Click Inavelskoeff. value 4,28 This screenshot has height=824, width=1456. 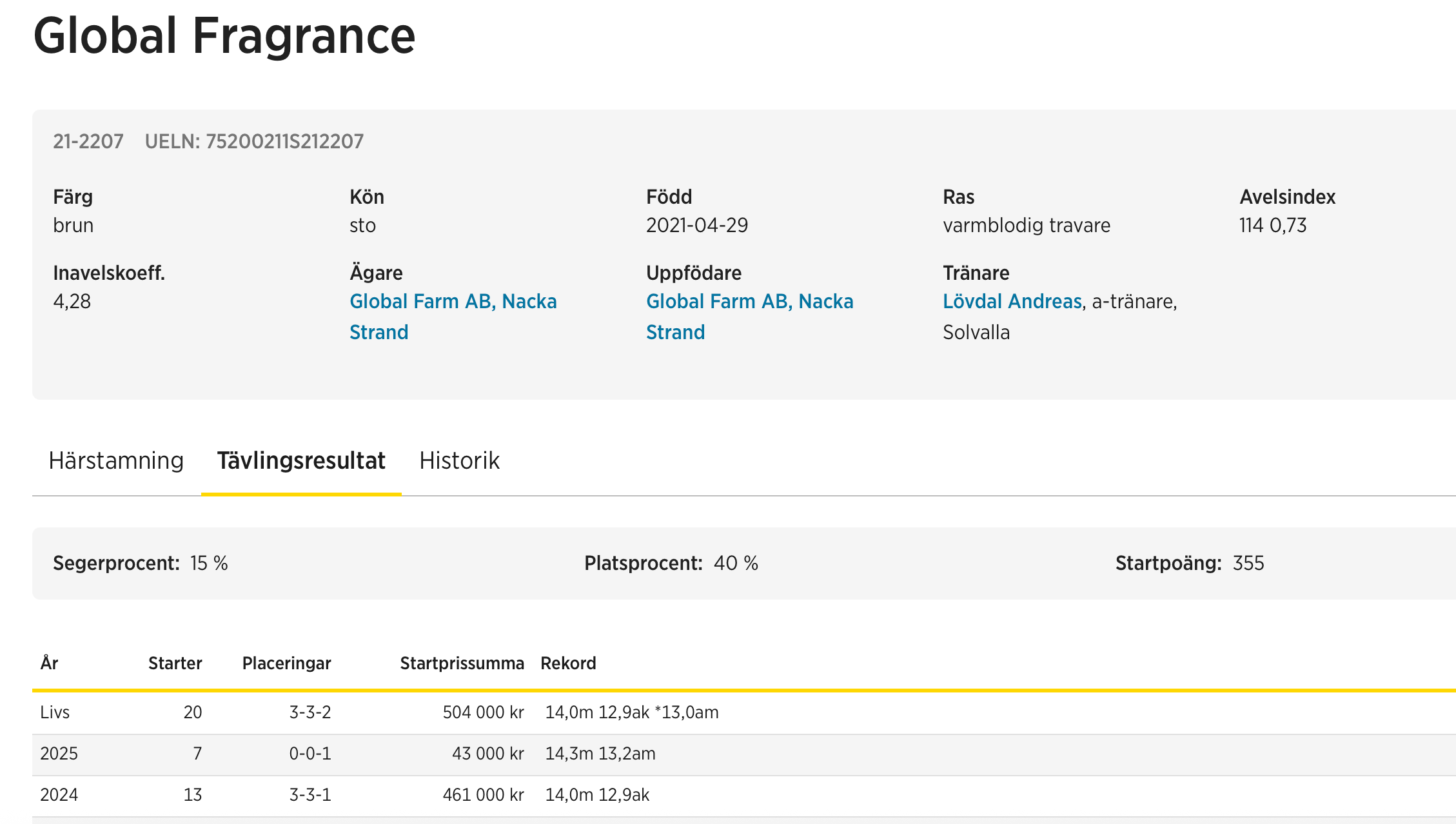tap(72, 301)
